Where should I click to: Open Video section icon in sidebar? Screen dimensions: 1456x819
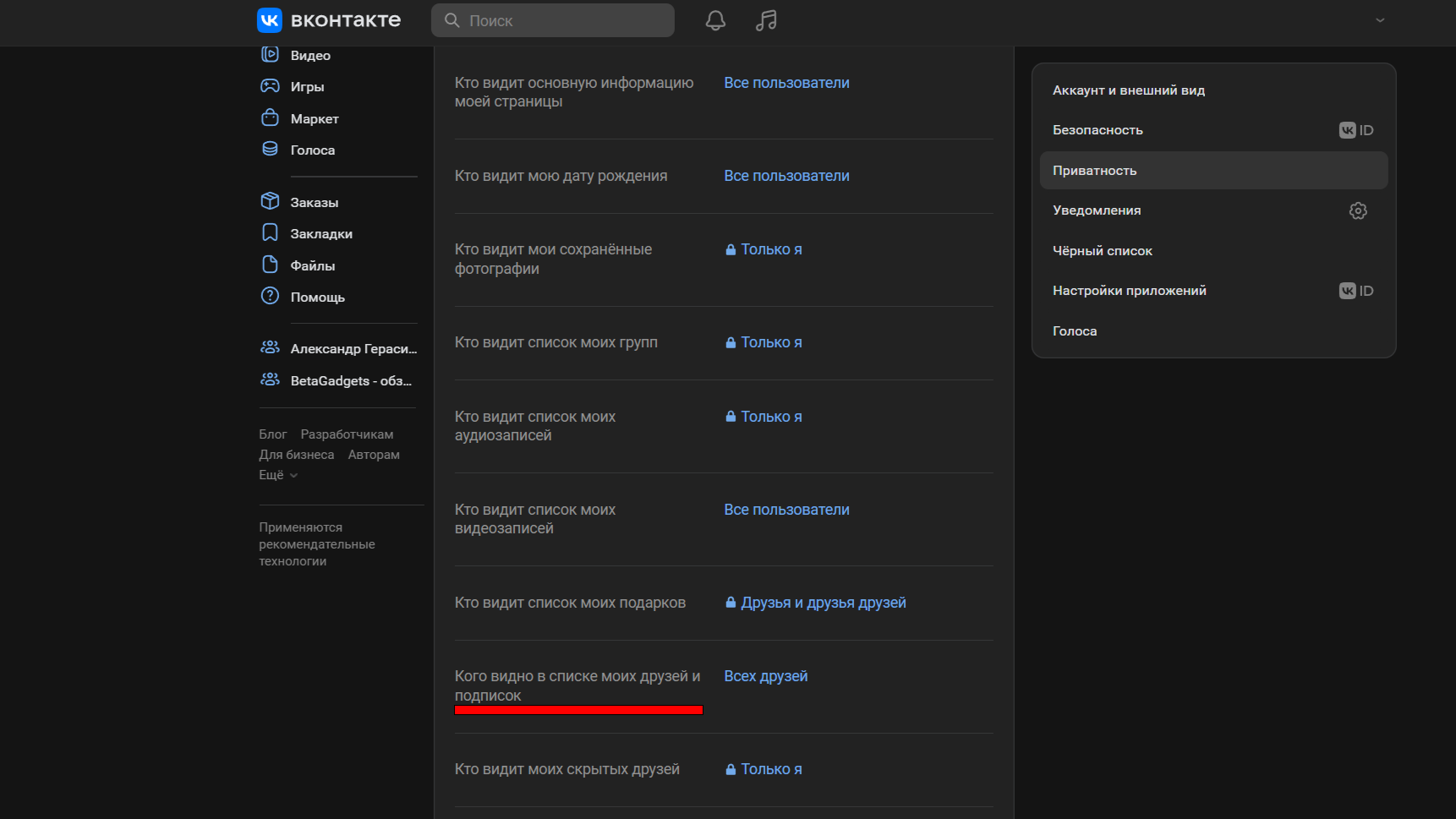270,55
